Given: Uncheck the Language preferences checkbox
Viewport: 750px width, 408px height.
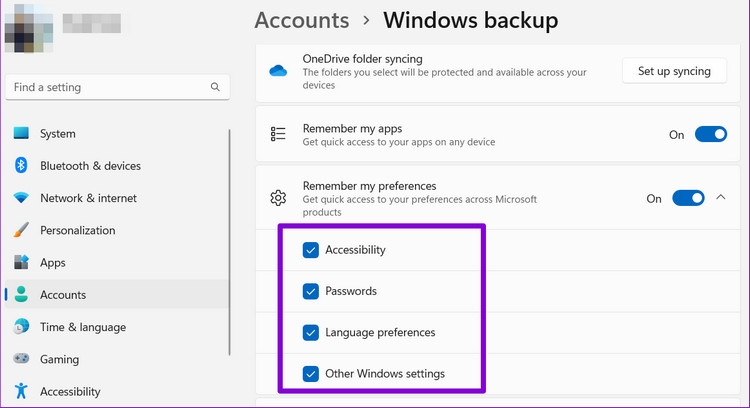Looking at the screenshot, I should (x=310, y=332).
